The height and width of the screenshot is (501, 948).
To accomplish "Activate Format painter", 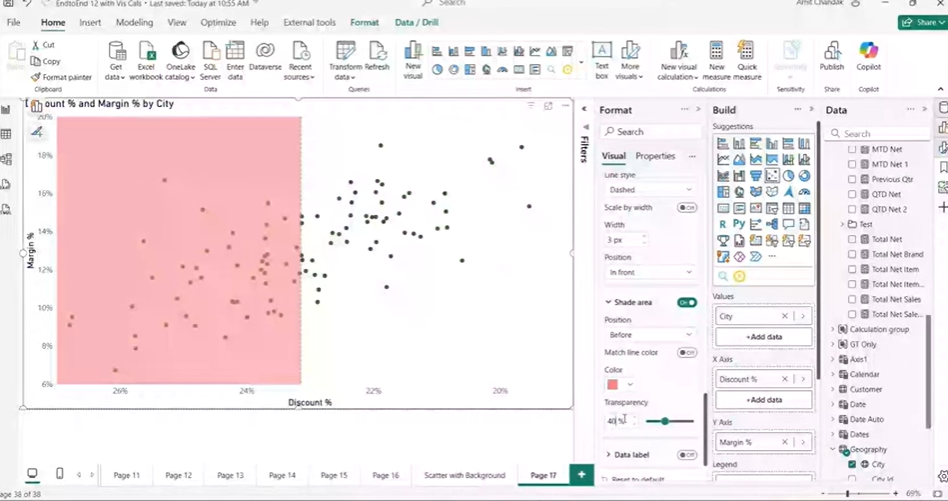I will click(62, 77).
